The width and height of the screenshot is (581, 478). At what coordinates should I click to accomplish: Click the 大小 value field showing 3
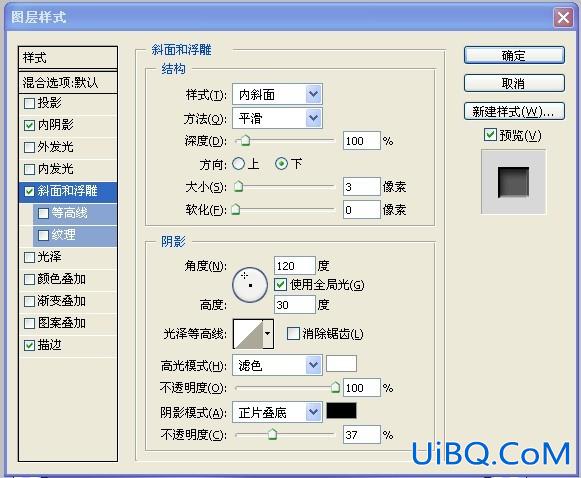click(362, 186)
